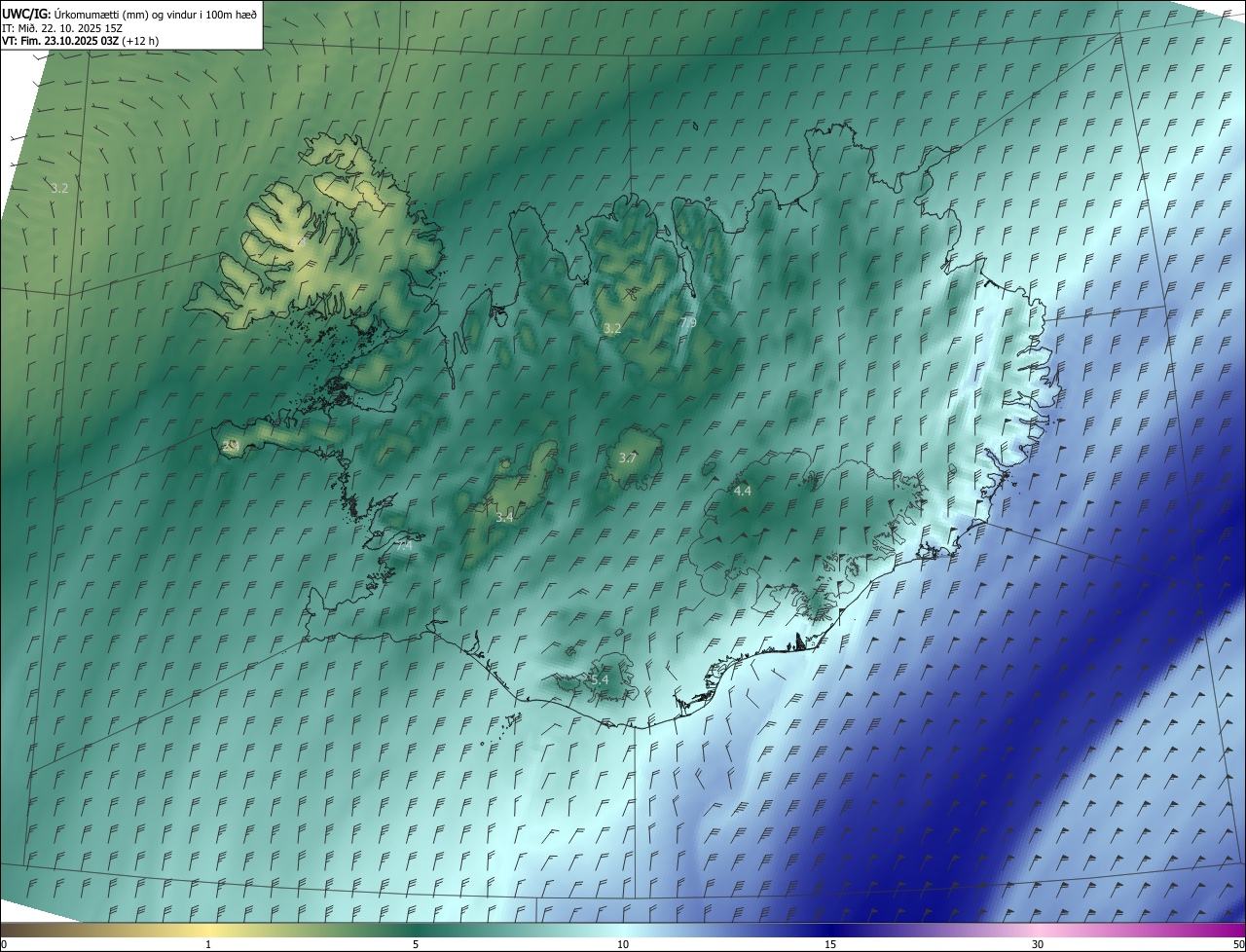Click the "VT: Fim. 23.10.2025 03Z (+12 h)" line
Screen dimensions: 1246x952
pos(80,41)
